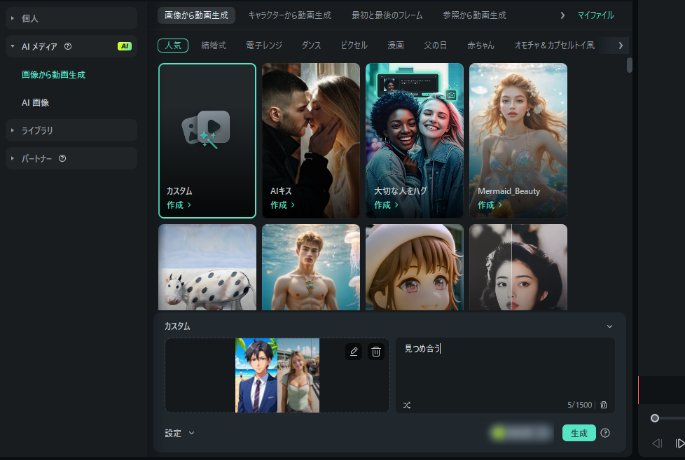
Task: Collapse AI メディア section
Action: (12, 46)
